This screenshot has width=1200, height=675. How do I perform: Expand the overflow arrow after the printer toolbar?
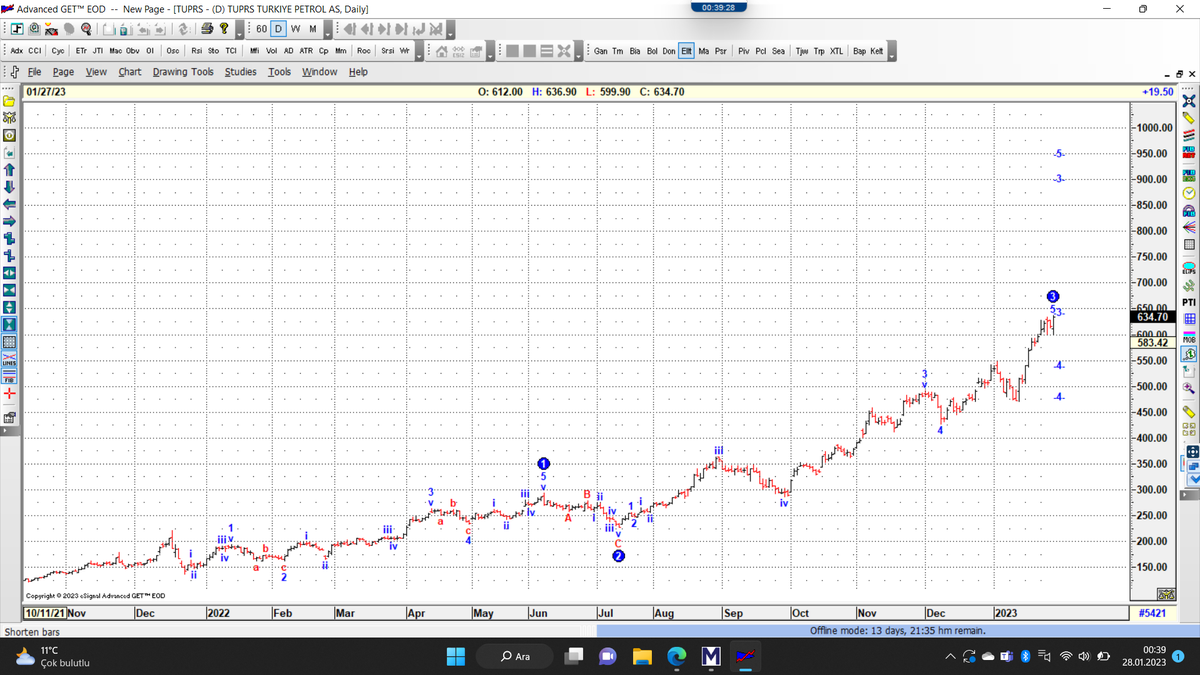pos(240,28)
